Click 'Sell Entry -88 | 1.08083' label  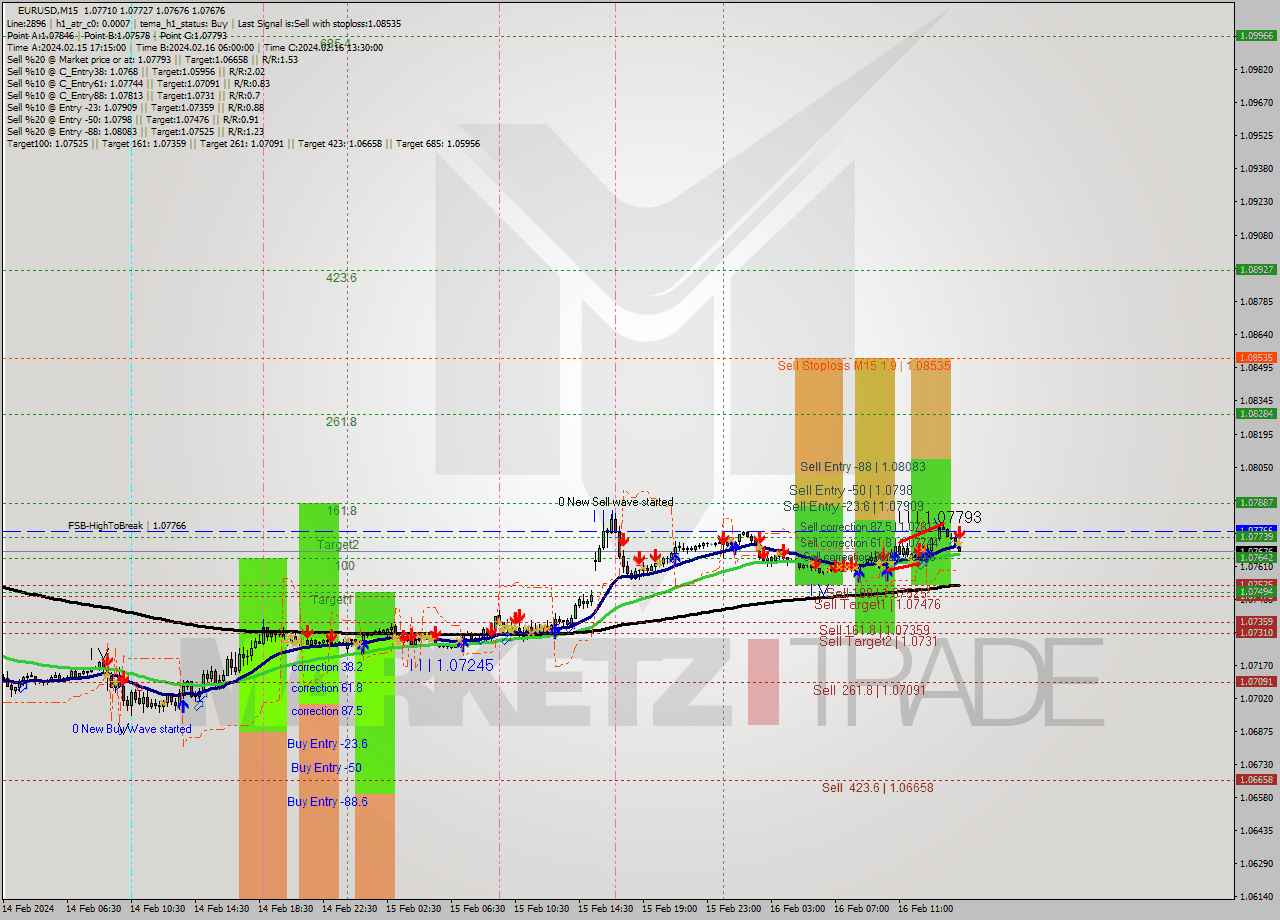862,467
